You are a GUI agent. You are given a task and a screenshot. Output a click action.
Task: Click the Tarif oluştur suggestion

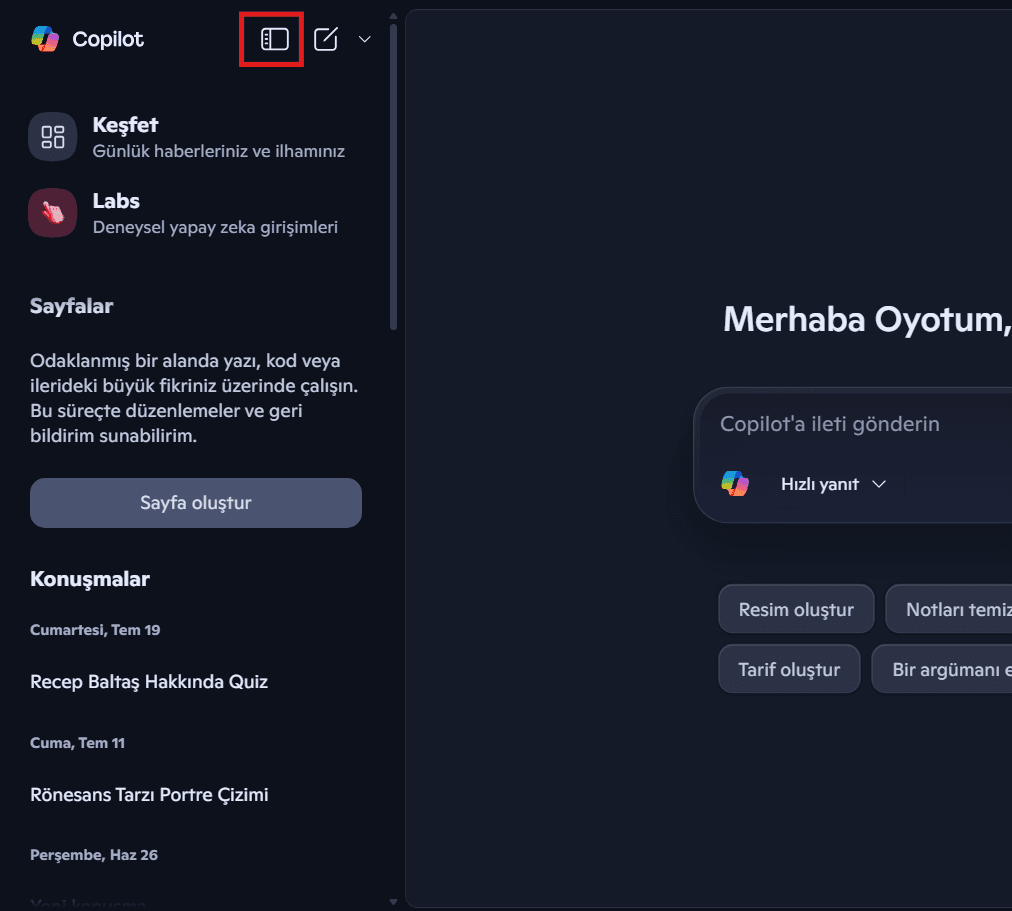point(789,669)
